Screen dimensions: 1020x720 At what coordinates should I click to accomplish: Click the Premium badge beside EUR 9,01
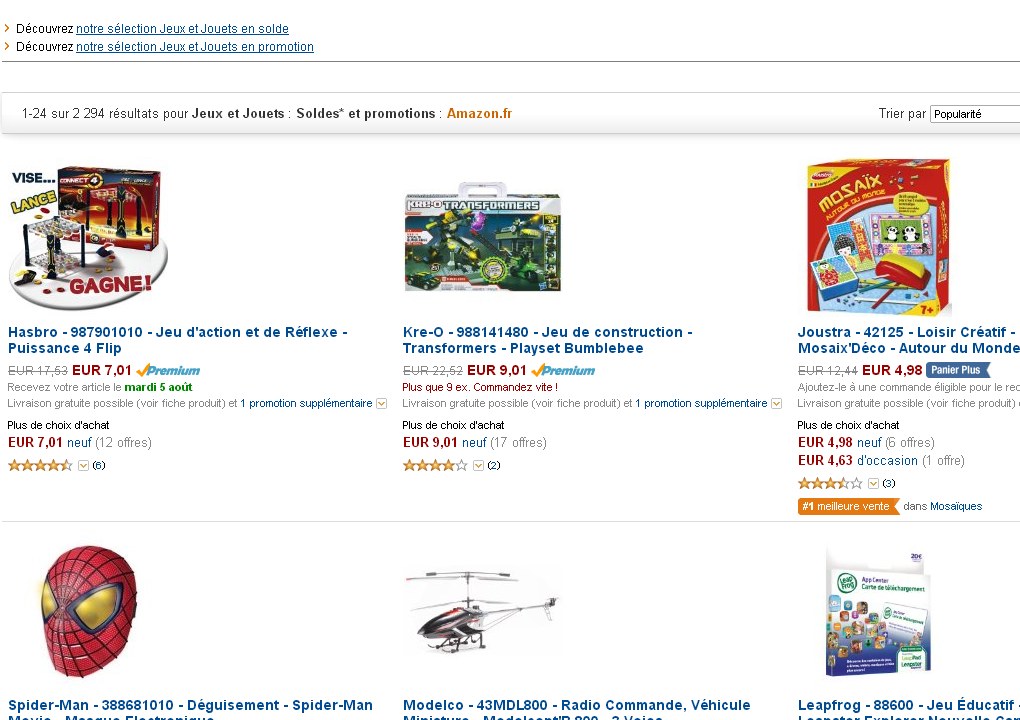563,371
